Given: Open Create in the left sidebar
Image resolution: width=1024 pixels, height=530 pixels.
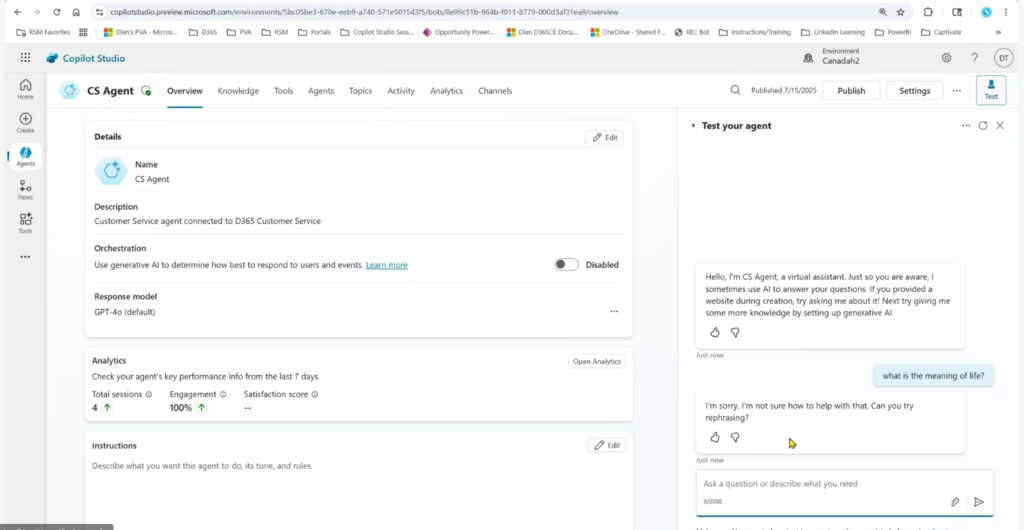Looking at the screenshot, I should [25, 123].
